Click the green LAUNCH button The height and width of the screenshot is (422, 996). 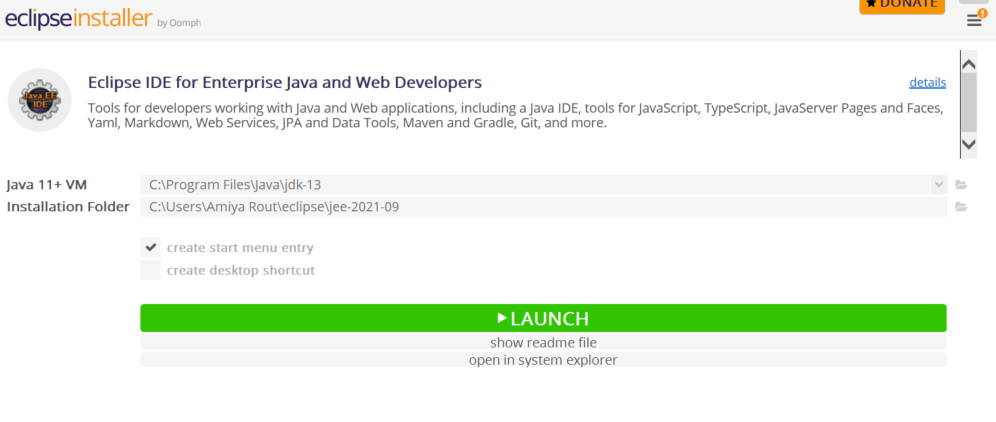point(543,318)
